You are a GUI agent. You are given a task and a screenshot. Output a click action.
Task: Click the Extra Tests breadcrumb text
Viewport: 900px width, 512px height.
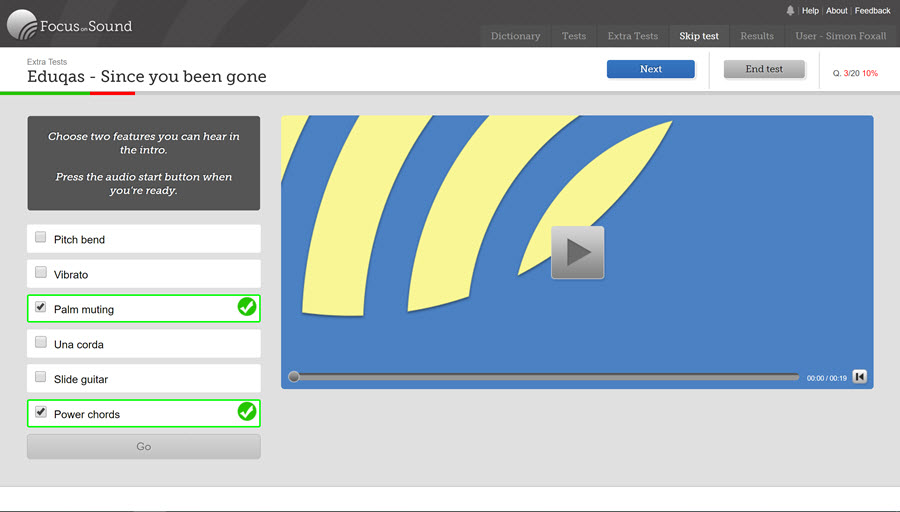coord(47,61)
